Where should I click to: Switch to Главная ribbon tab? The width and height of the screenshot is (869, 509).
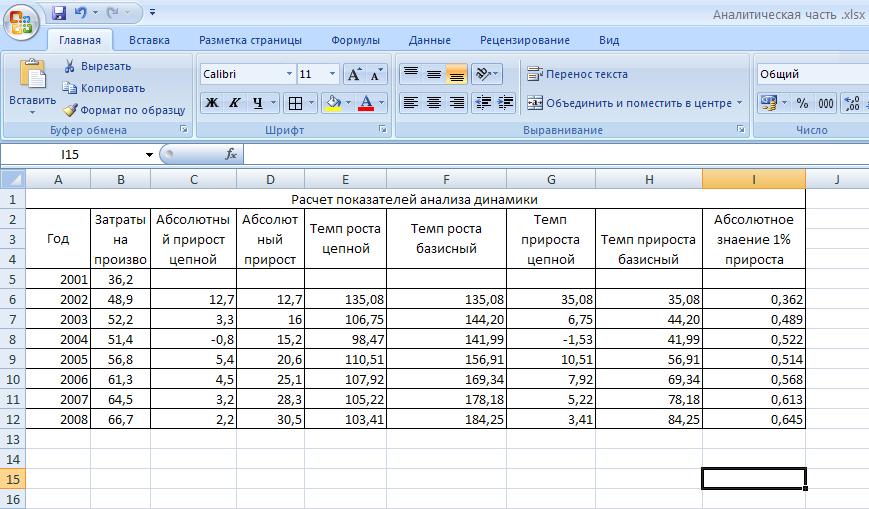[x=80, y=40]
